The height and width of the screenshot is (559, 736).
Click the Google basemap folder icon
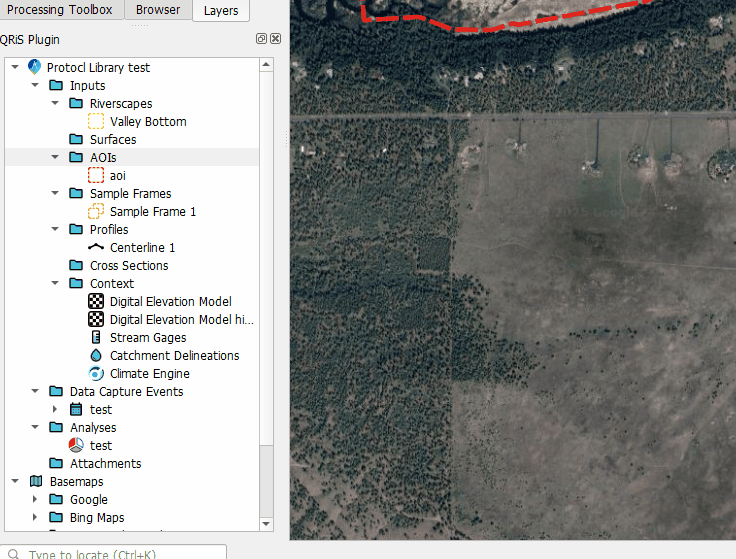coord(56,499)
